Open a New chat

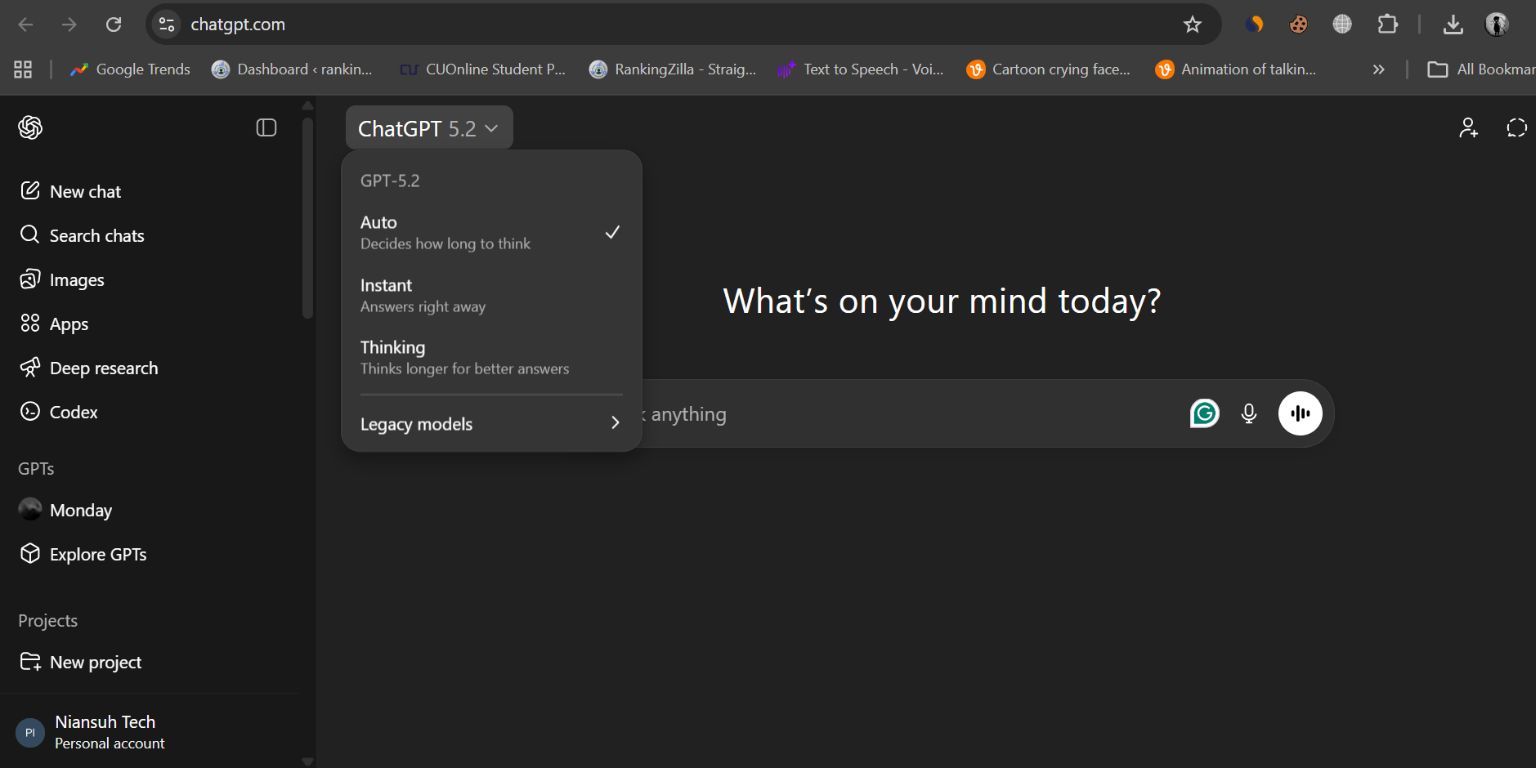pos(85,191)
